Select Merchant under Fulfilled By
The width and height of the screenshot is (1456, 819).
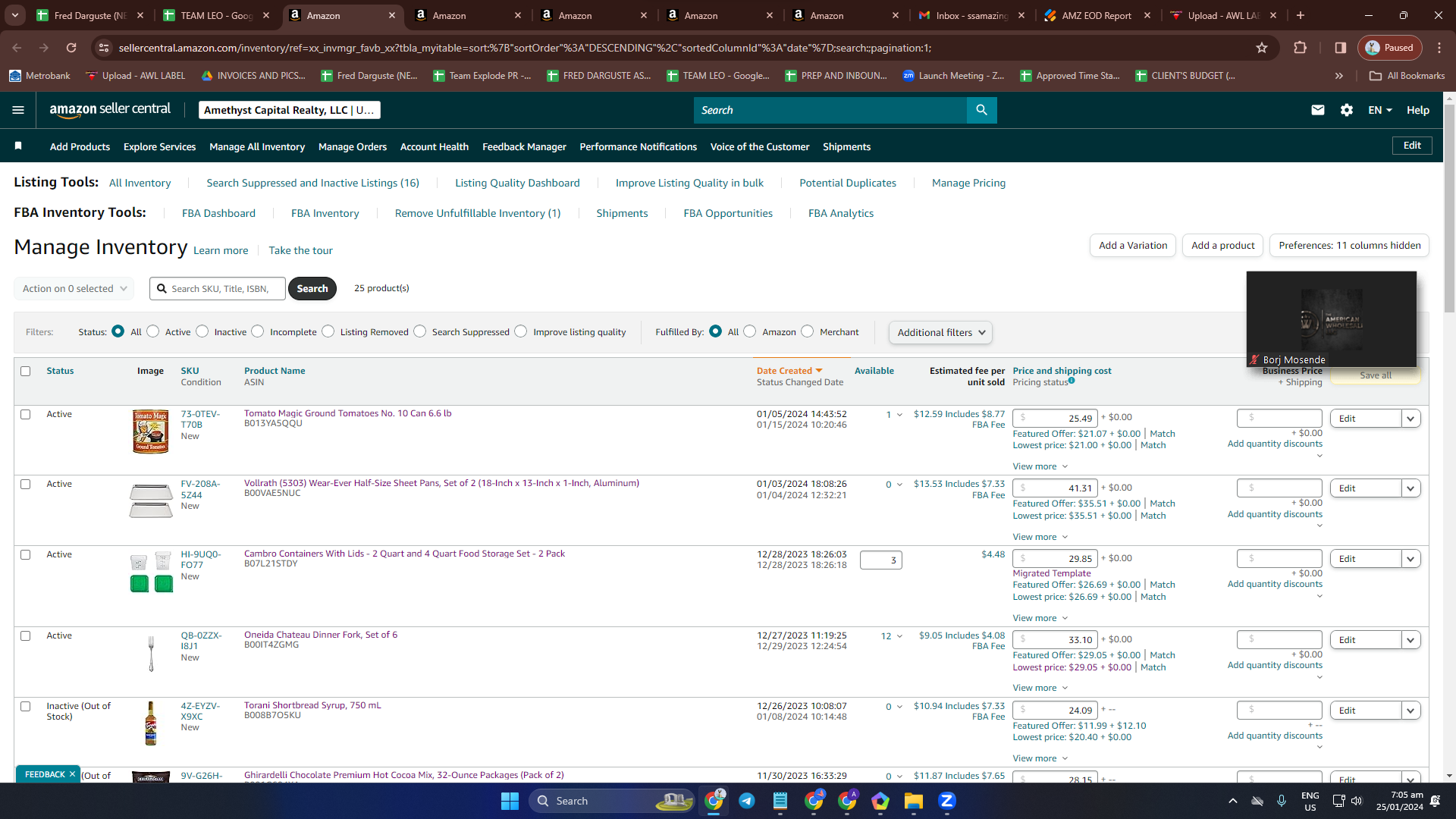808,331
